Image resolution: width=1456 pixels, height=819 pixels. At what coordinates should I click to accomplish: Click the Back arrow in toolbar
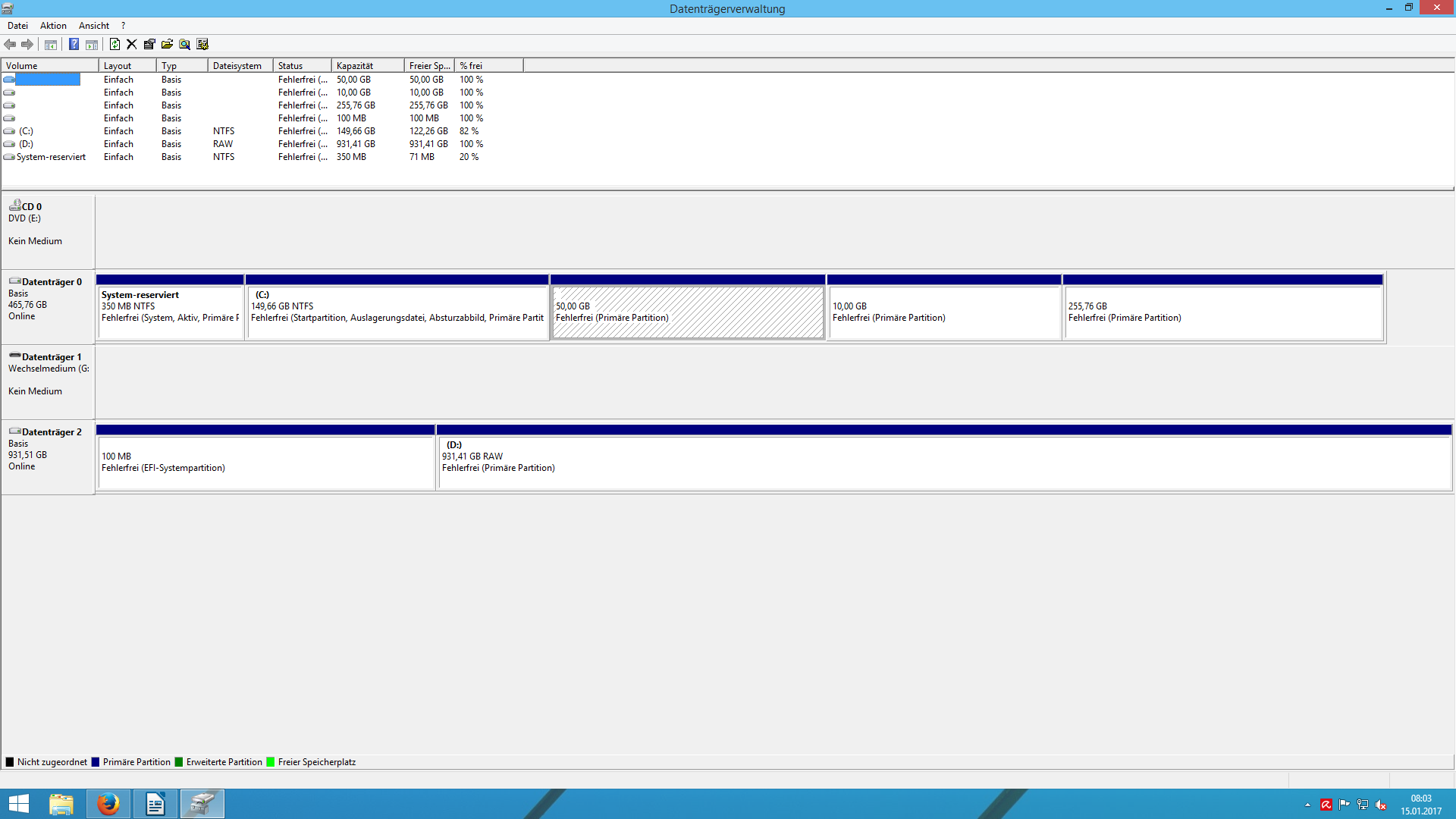(10, 45)
